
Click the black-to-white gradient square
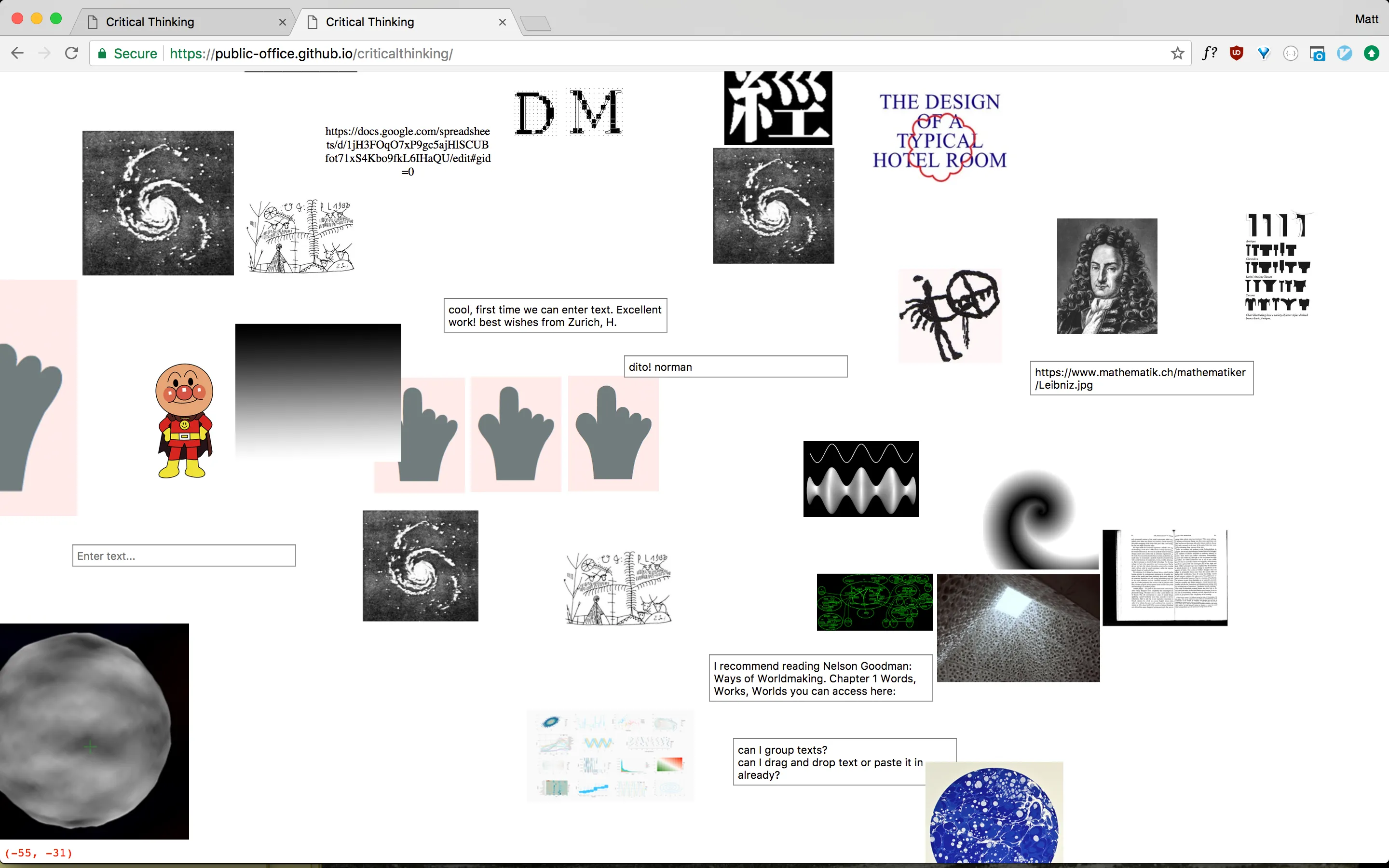[x=318, y=392]
